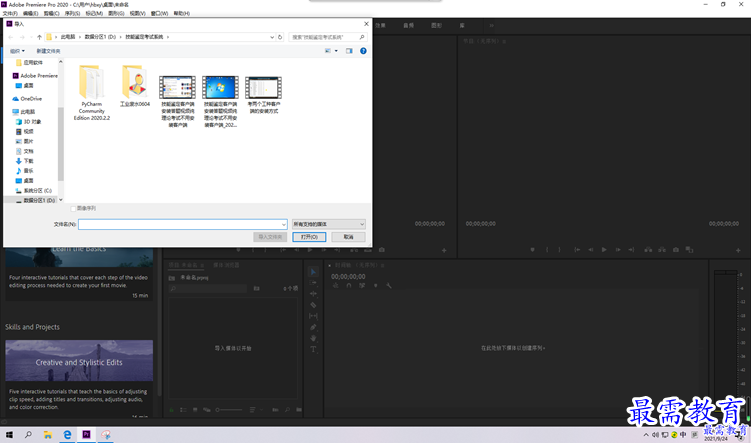The height and width of the screenshot is (443, 751).
Task: Refresh the import dialog folder view
Action: pos(280,37)
